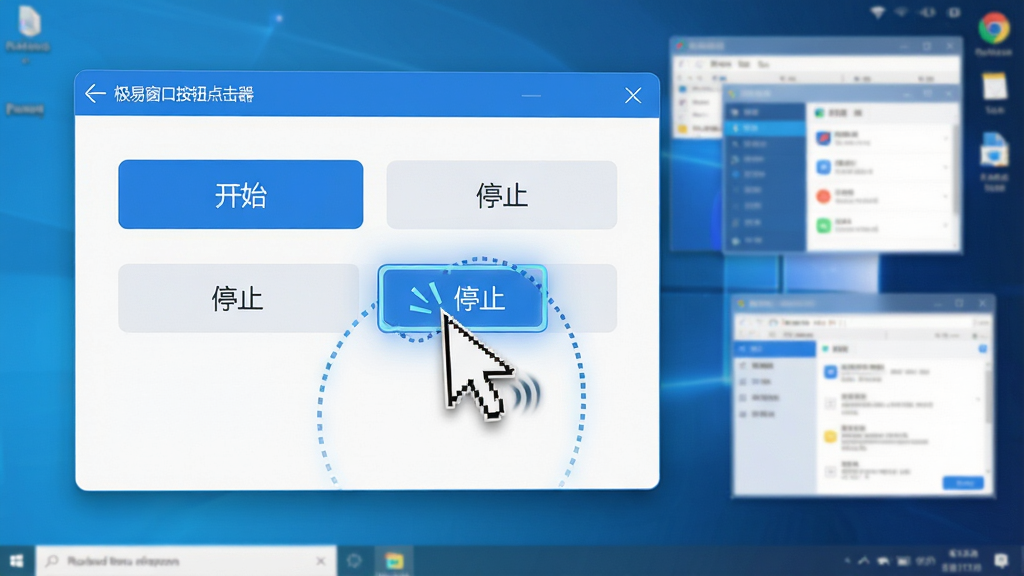This screenshot has height=576, width=1024.
Task: Select the notepad desktop icon below Chrome
Action: [995, 87]
